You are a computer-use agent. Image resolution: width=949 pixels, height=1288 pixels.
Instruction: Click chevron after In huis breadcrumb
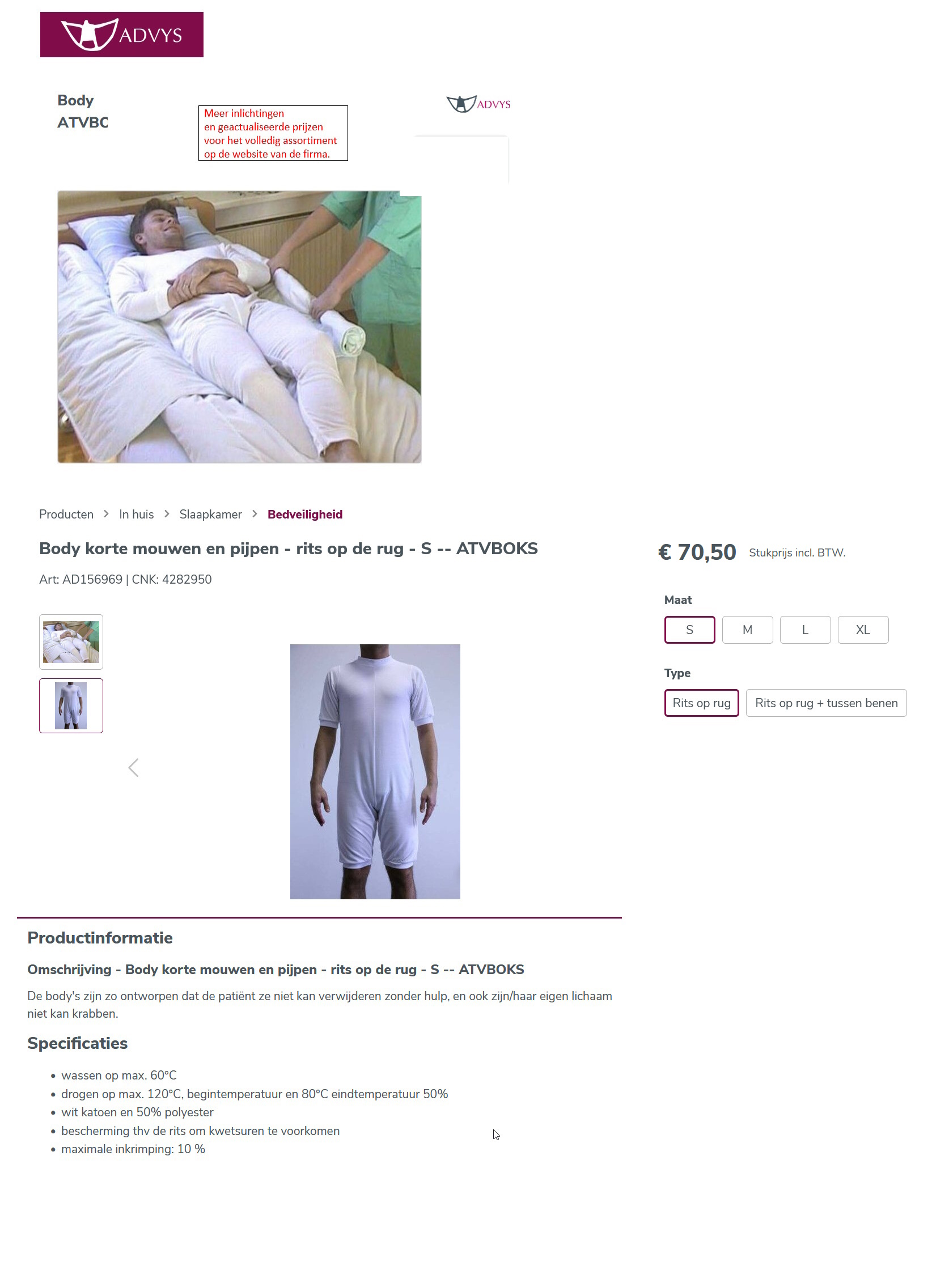coord(167,515)
